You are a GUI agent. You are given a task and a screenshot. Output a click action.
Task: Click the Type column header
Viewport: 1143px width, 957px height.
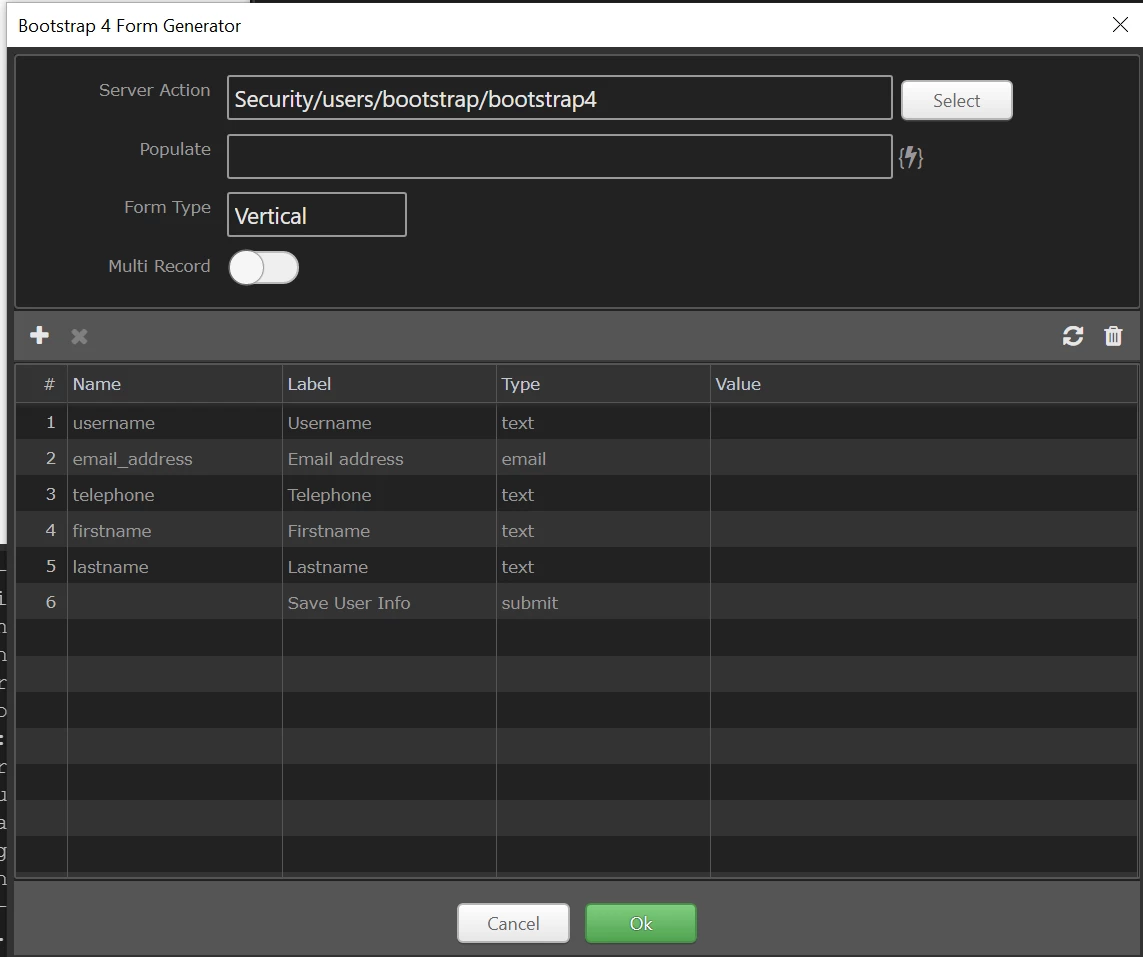point(603,384)
